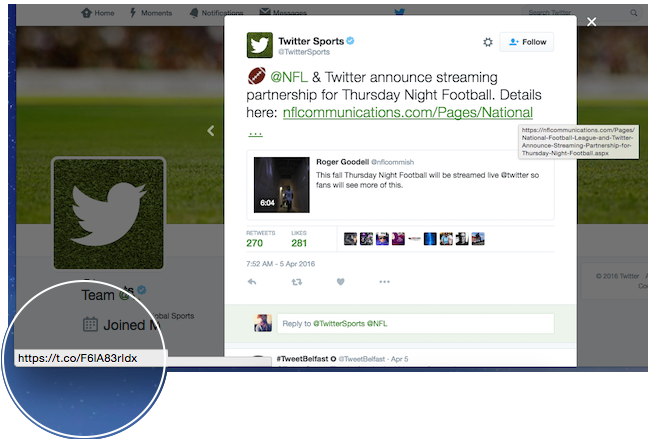Click the last liker avatar thumbnail

[x=478, y=239]
